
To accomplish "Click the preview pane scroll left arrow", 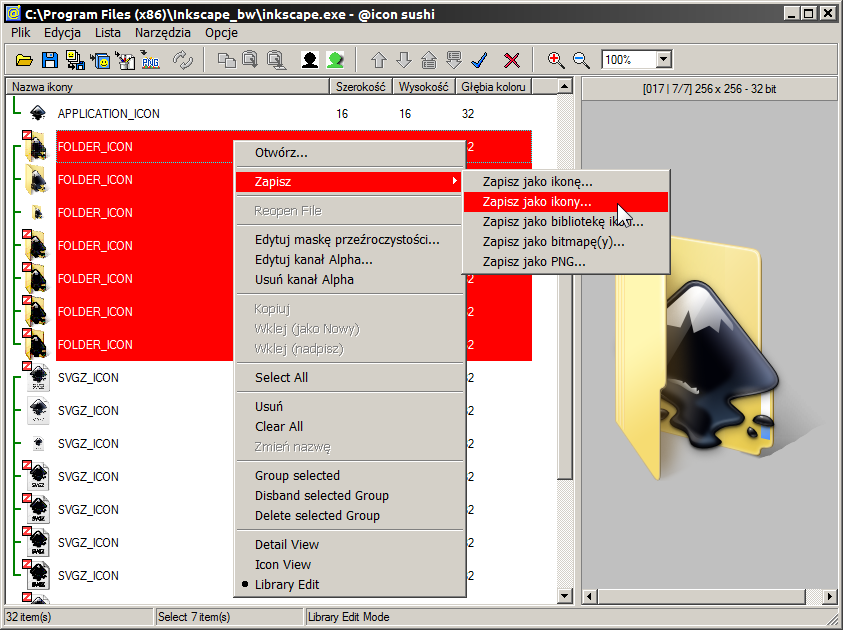I will (x=590, y=596).
